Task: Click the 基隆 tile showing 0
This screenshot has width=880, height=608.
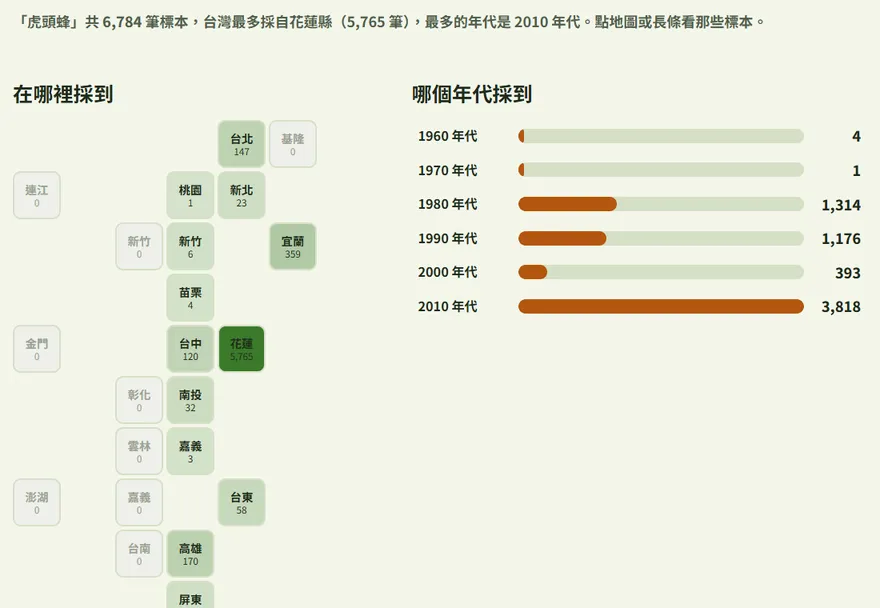Action: point(292,144)
